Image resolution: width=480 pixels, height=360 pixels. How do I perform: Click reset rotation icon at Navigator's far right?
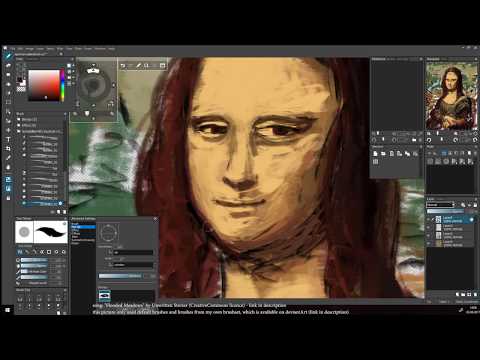point(475,140)
